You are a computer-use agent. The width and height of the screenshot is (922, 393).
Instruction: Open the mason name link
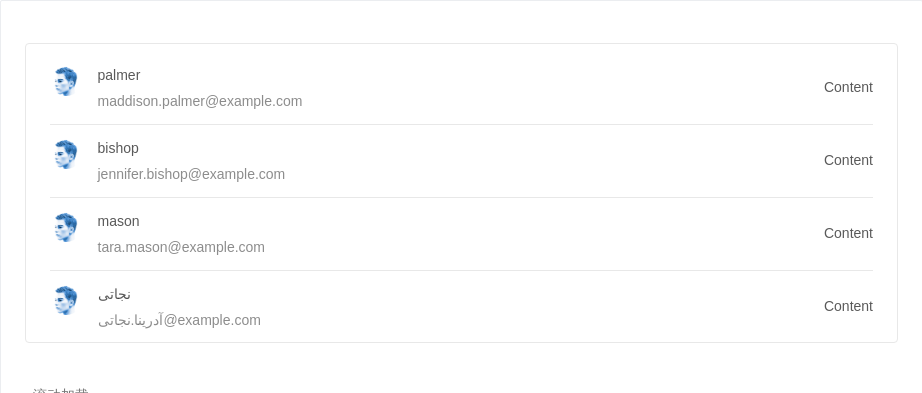pos(118,221)
